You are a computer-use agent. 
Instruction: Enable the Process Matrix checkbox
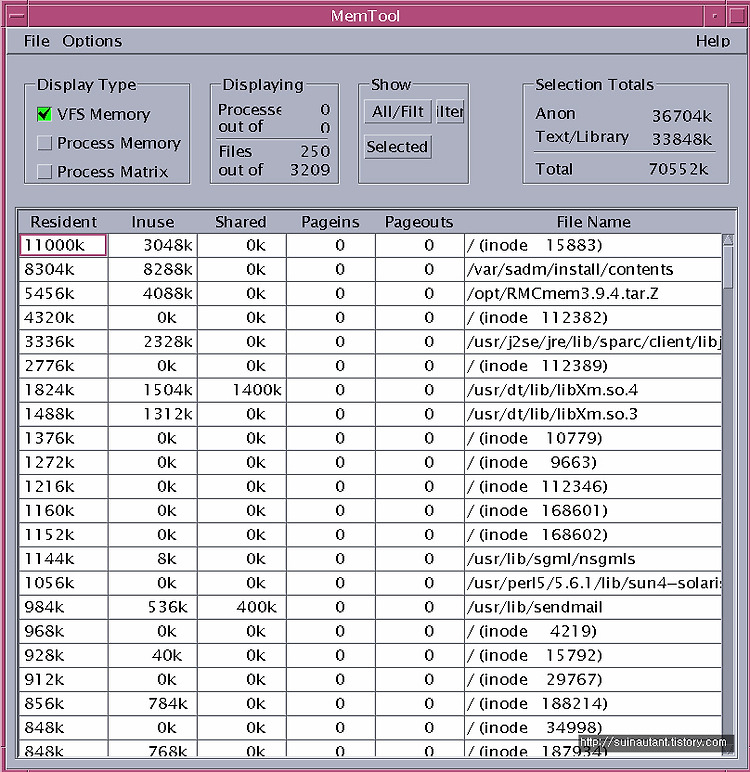pyautogui.click(x=44, y=171)
